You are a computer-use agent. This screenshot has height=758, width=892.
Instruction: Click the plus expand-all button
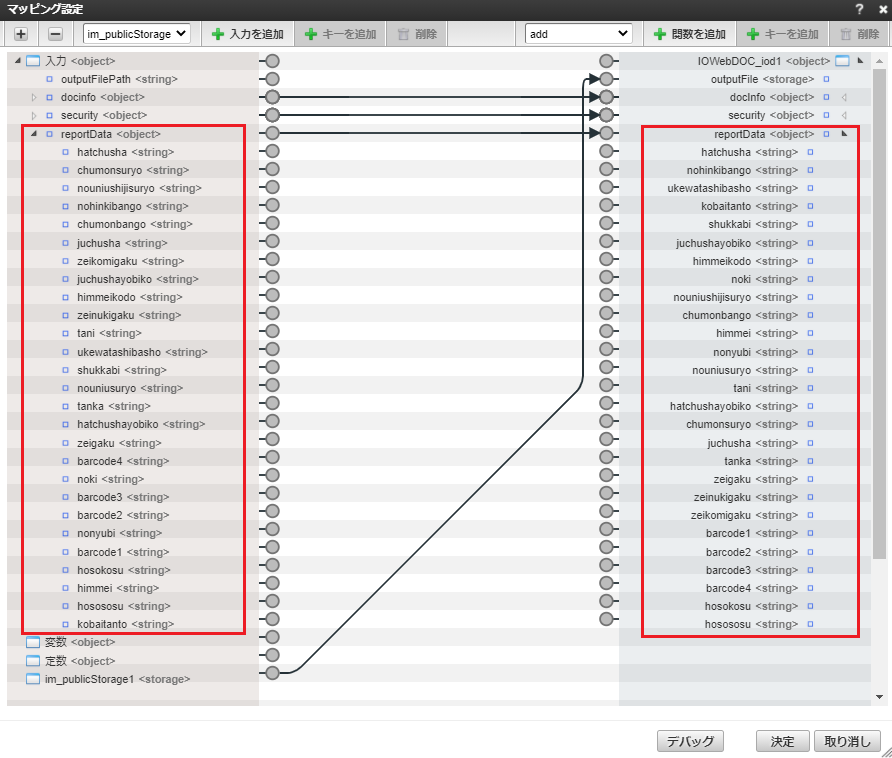point(20,34)
